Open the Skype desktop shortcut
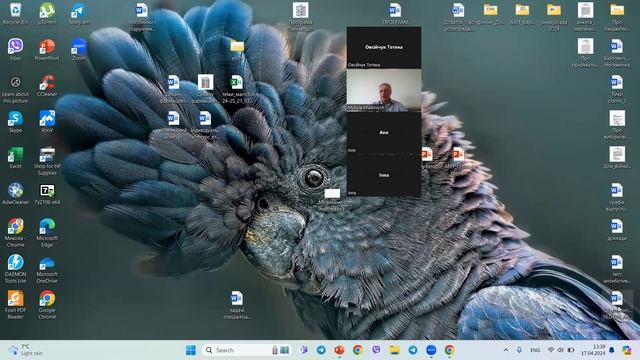The height and width of the screenshot is (360, 640). click(15, 121)
